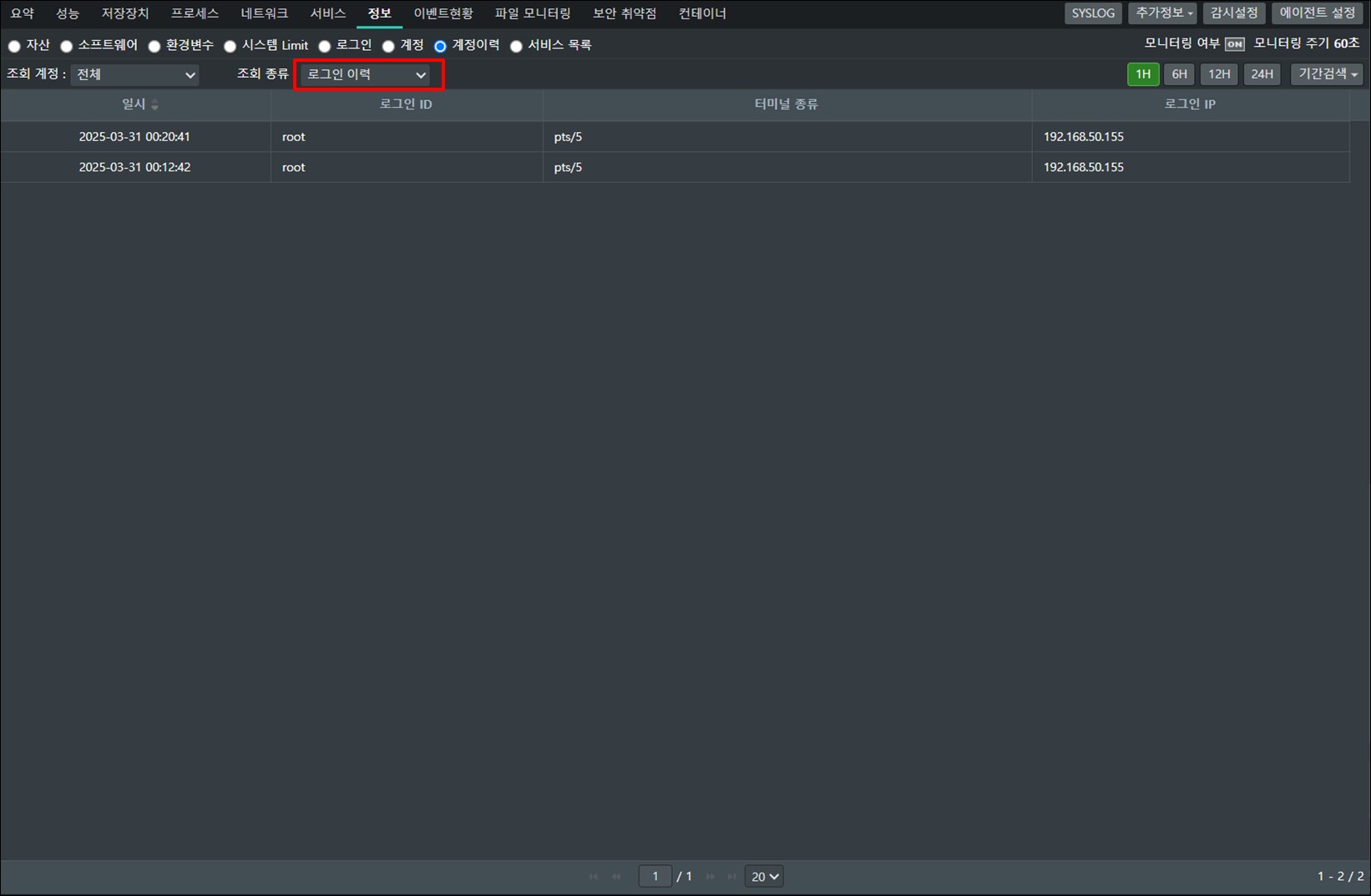
Task: Click the date sort arrows icon
Action: (x=154, y=104)
